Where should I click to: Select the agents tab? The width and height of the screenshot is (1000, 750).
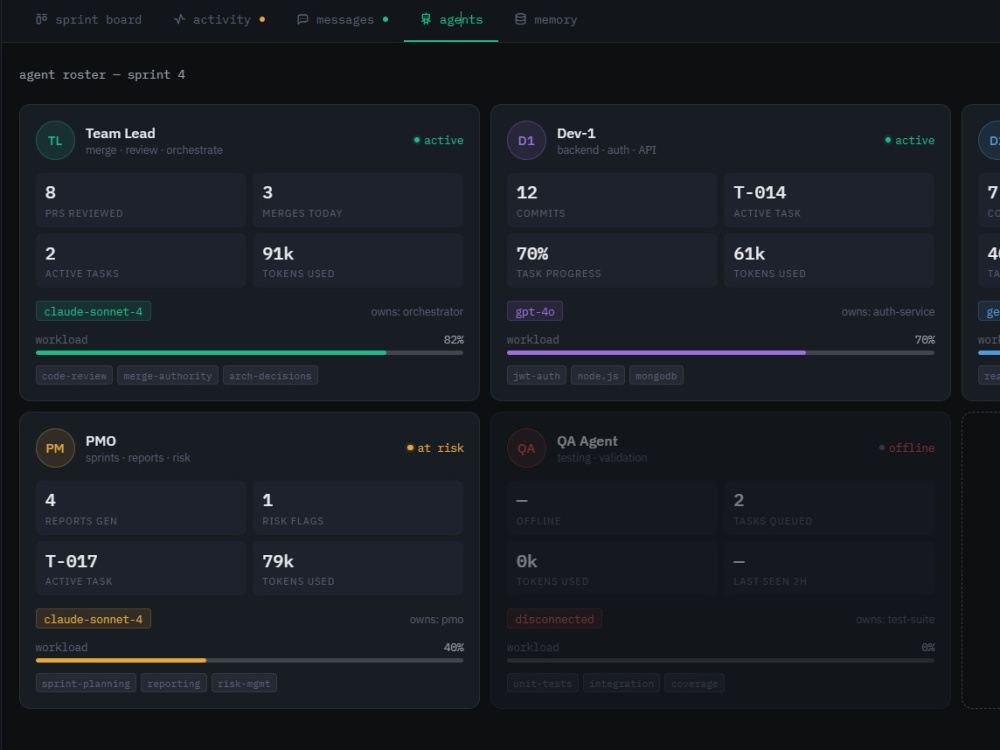451,20
